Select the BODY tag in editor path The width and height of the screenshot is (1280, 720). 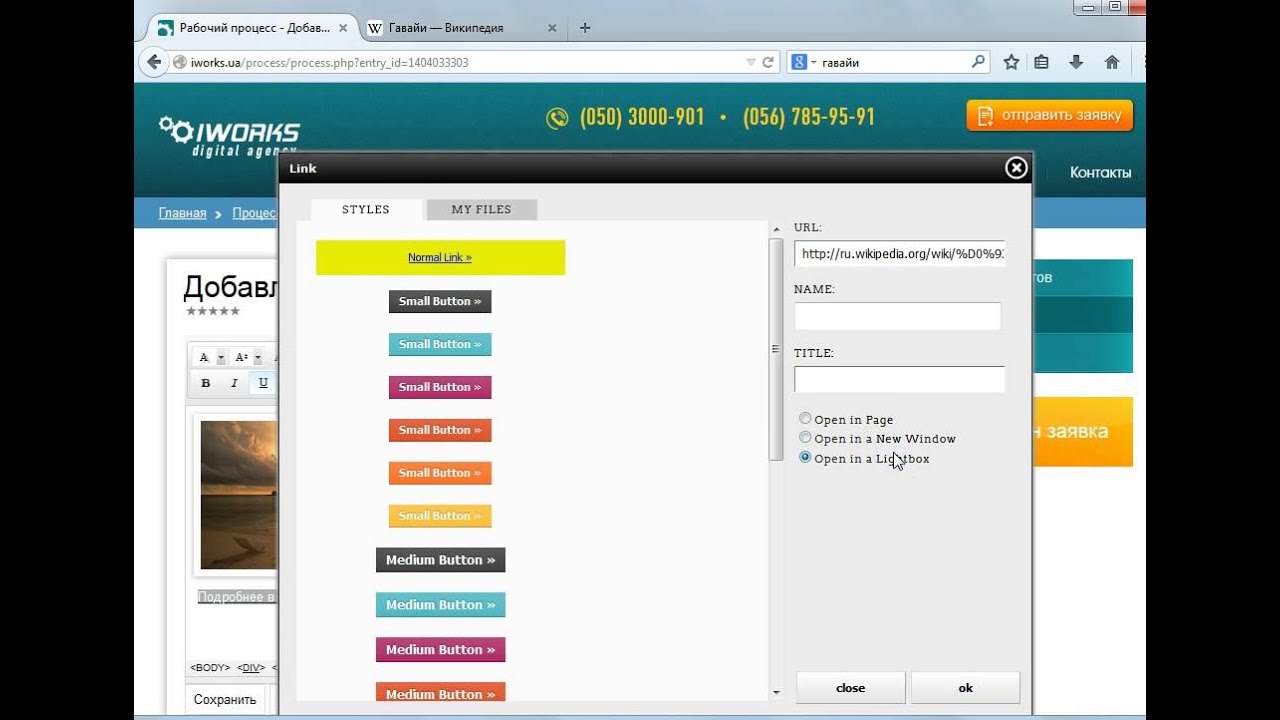pyautogui.click(x=210, y=667)
